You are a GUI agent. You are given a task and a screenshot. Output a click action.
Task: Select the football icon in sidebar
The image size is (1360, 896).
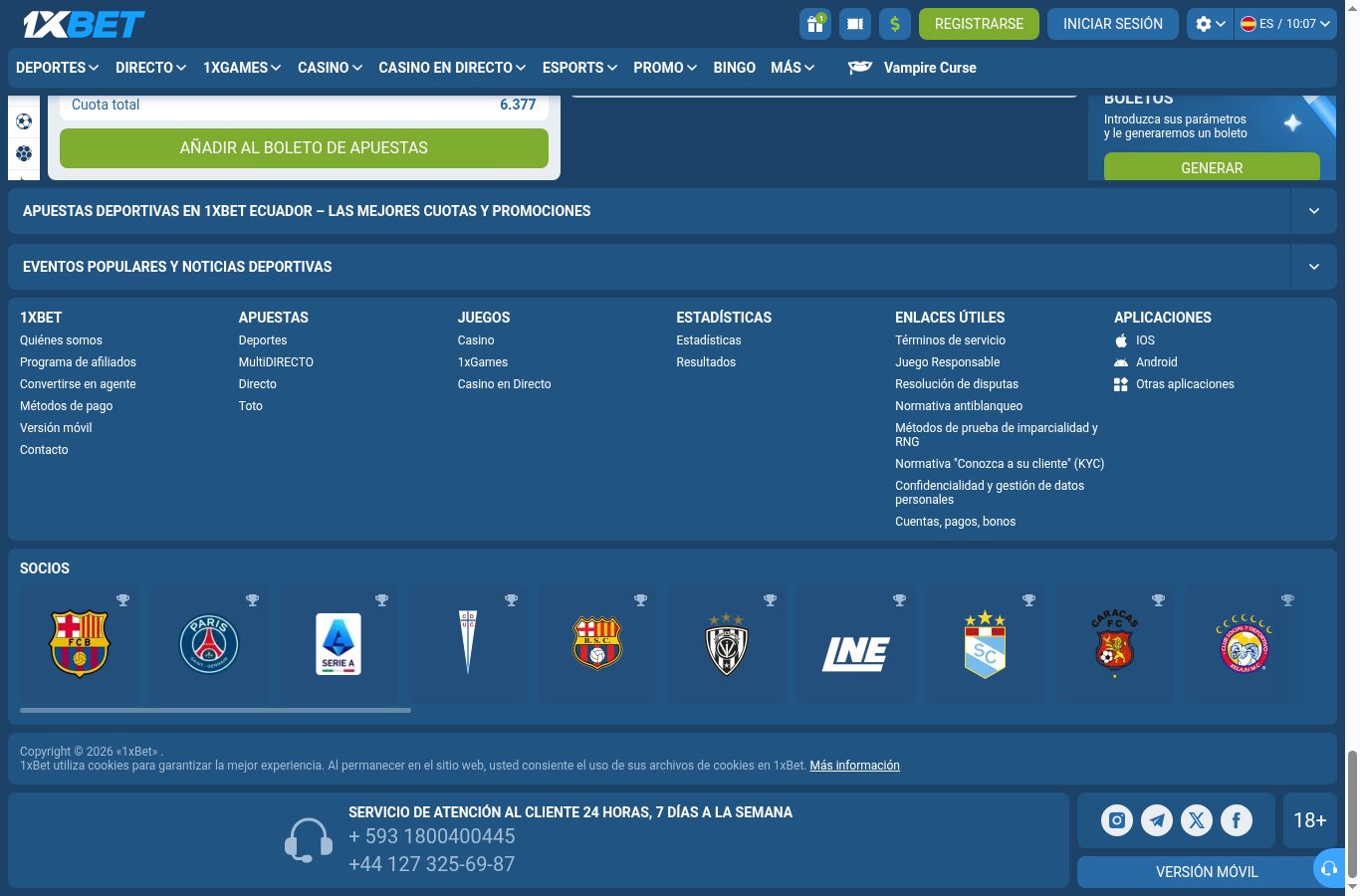click(24, 121)
